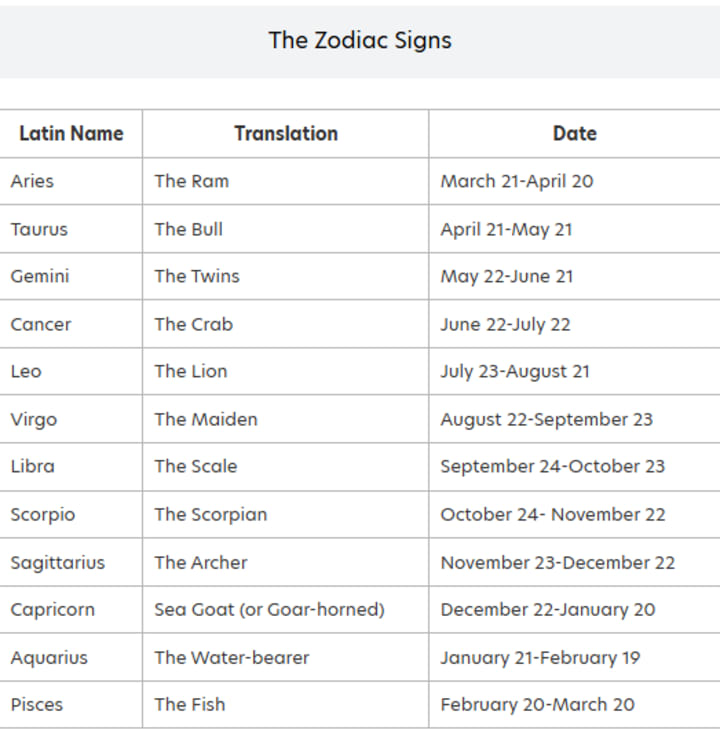Click The Zodiac Signs title
The height and width of the screenshot is (730, 720).
[x=360, y=40]
